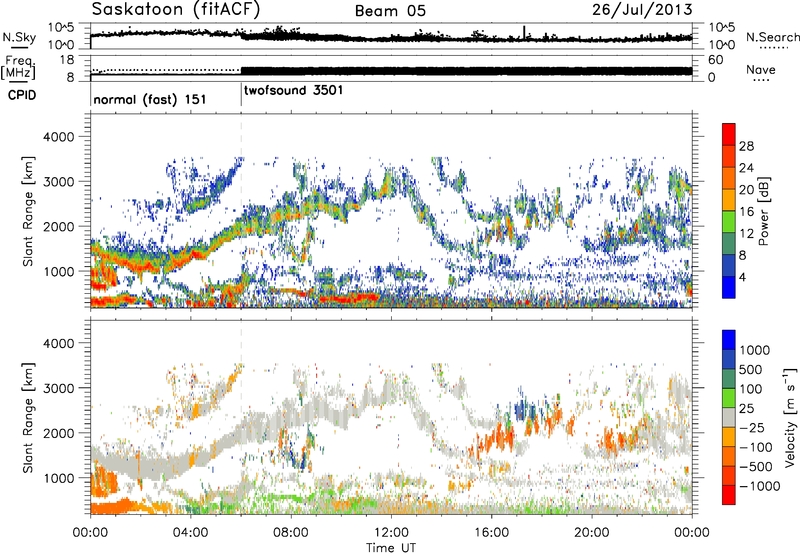
Task: Click the '60' tick right of frequency panel
Action: pyautogui.click(x=715, y=60)
